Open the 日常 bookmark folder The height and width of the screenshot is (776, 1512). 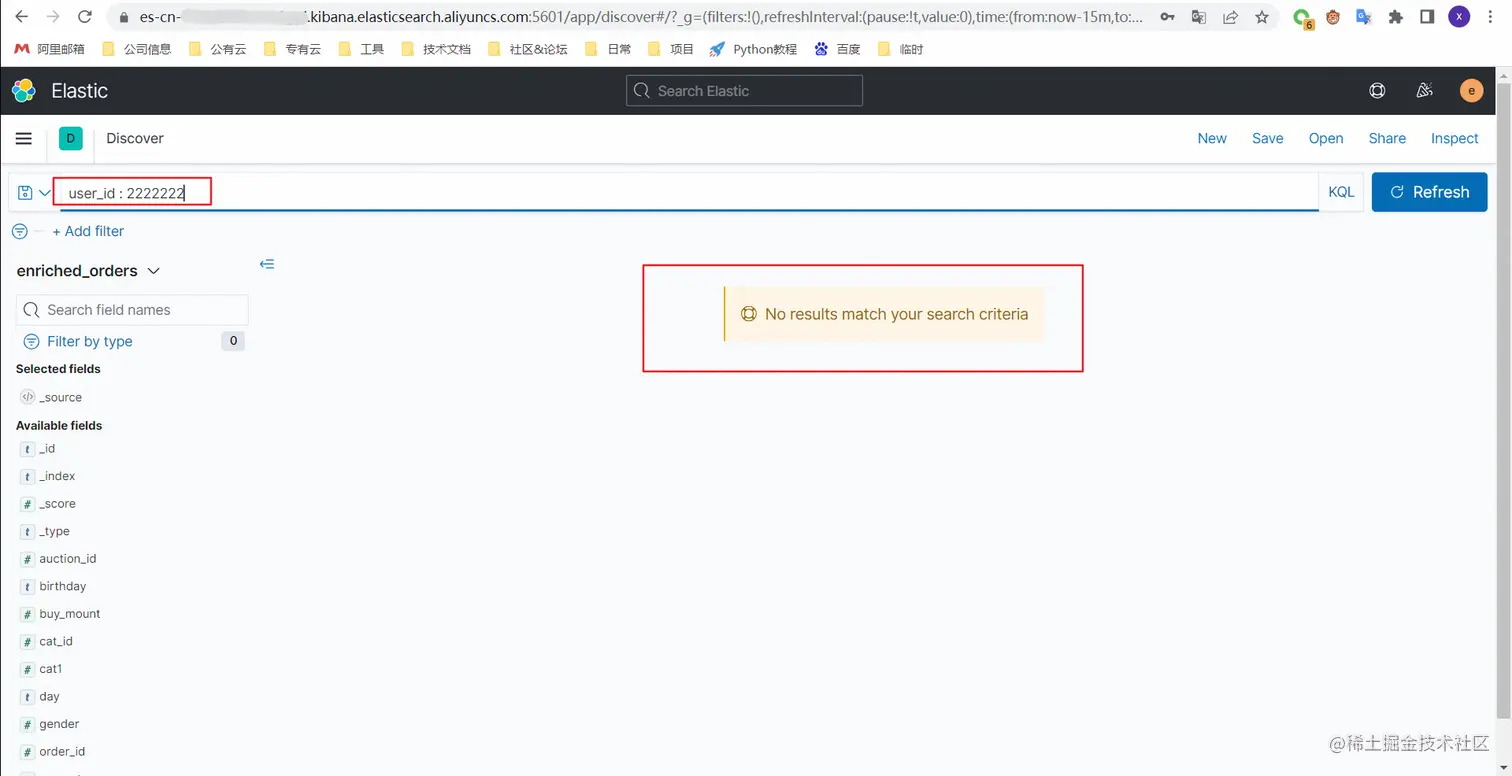pyautogui.click(x=608, y=49)
